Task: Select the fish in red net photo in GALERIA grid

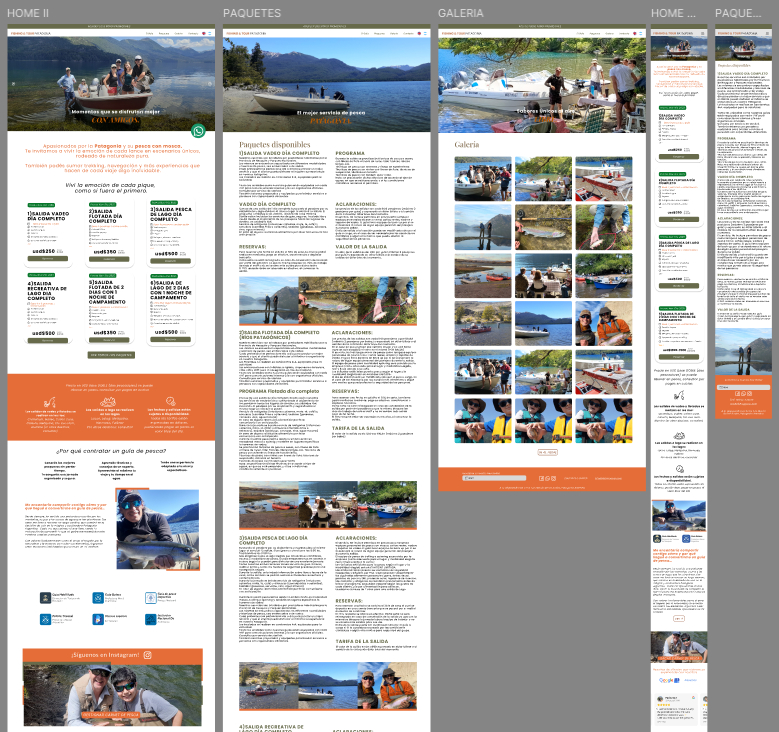Action: (604, 227)
